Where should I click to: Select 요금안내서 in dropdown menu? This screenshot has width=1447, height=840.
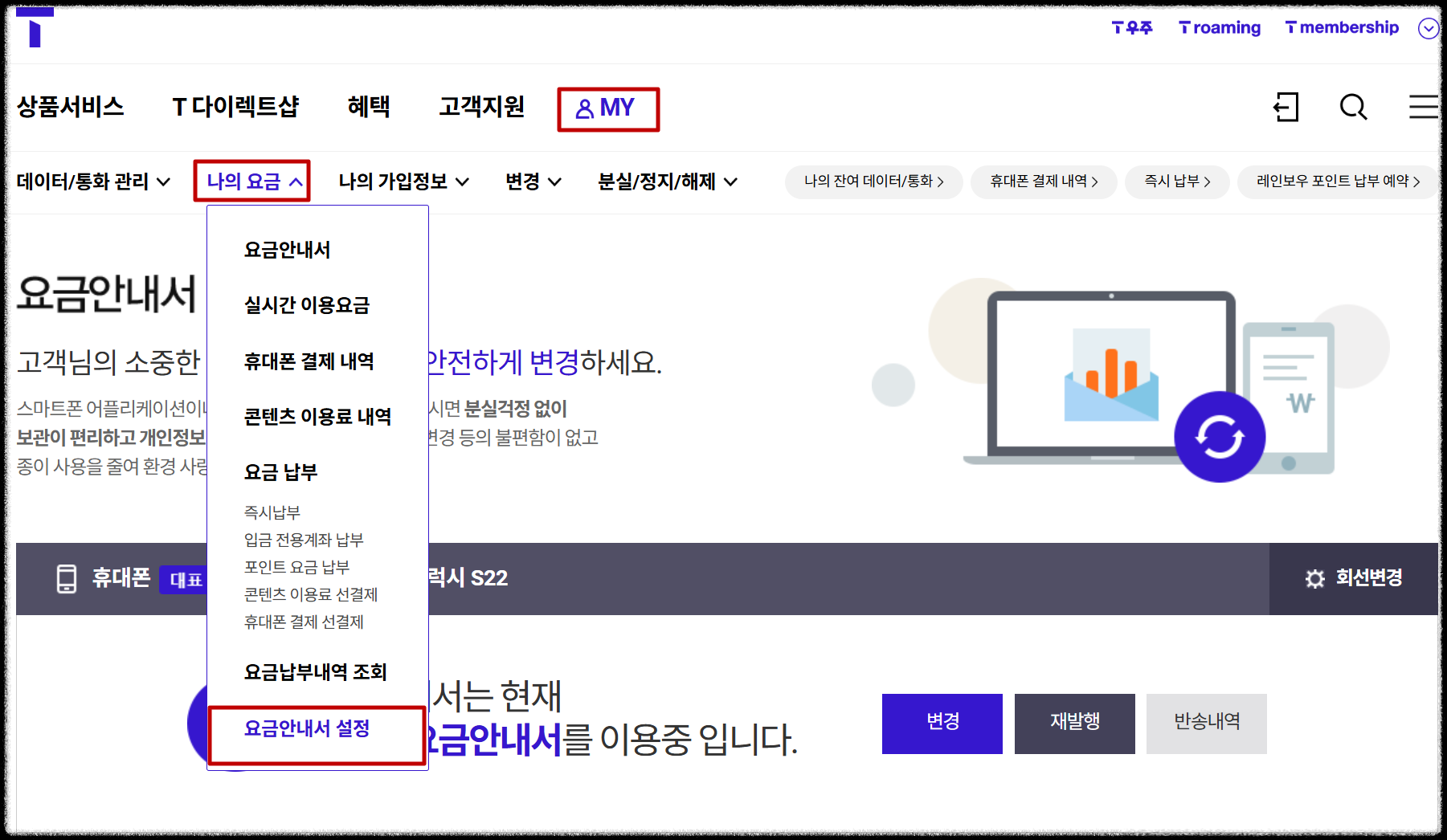point(287,250)
